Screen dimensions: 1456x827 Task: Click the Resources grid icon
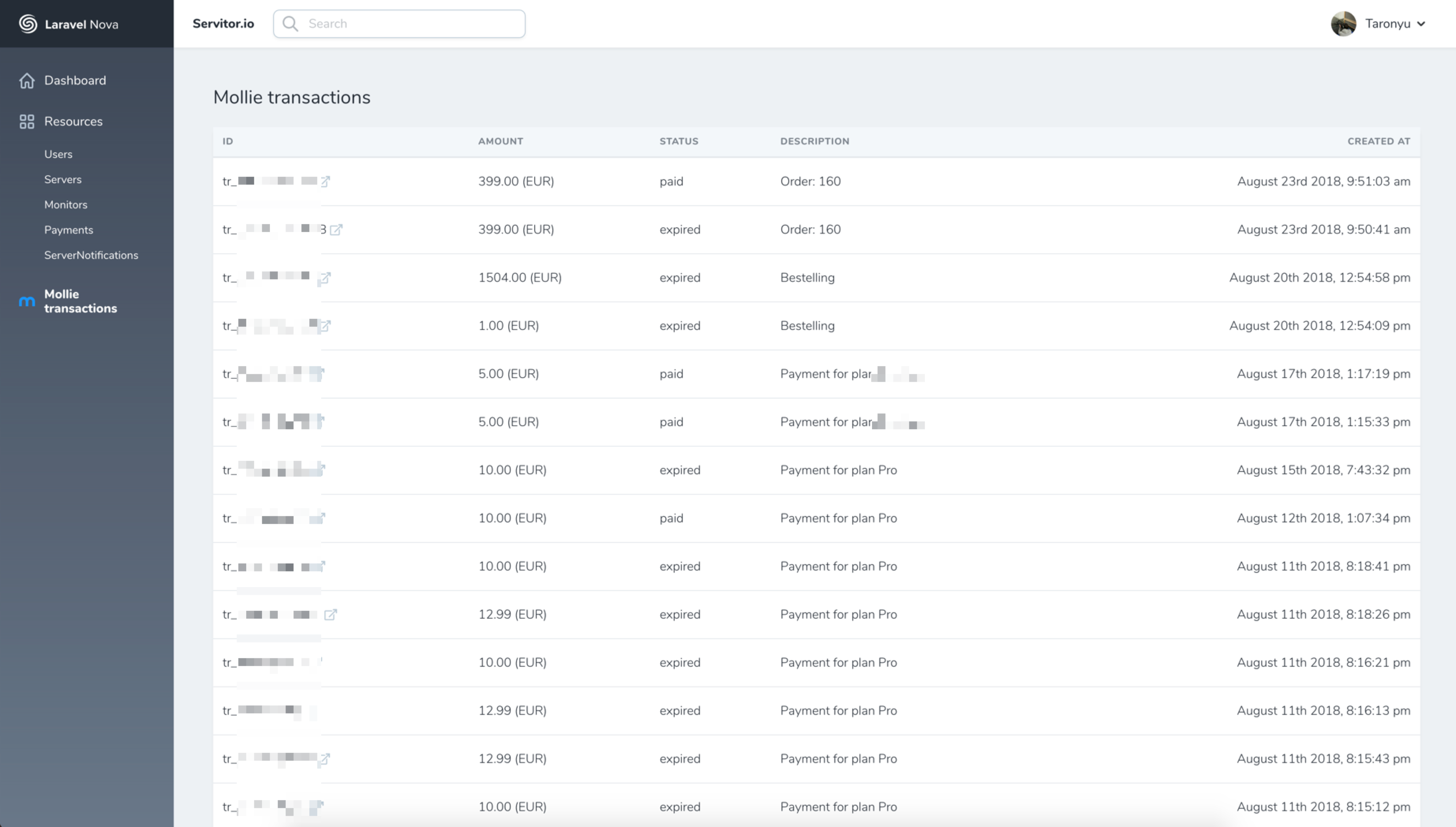27,122
